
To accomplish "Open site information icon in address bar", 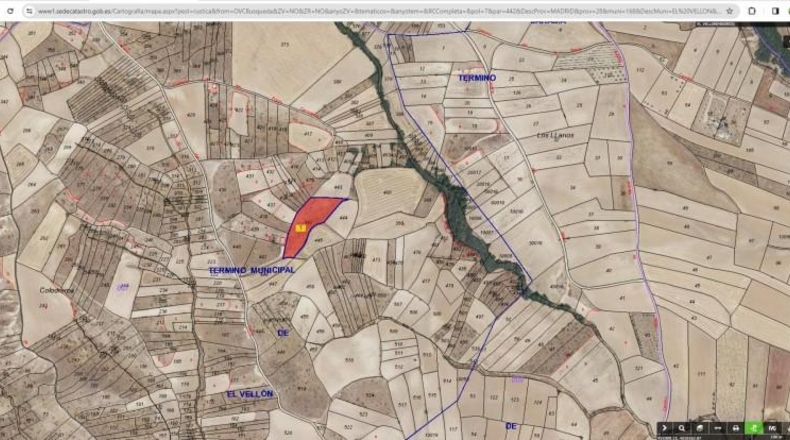I will click(x=29, y=11).
